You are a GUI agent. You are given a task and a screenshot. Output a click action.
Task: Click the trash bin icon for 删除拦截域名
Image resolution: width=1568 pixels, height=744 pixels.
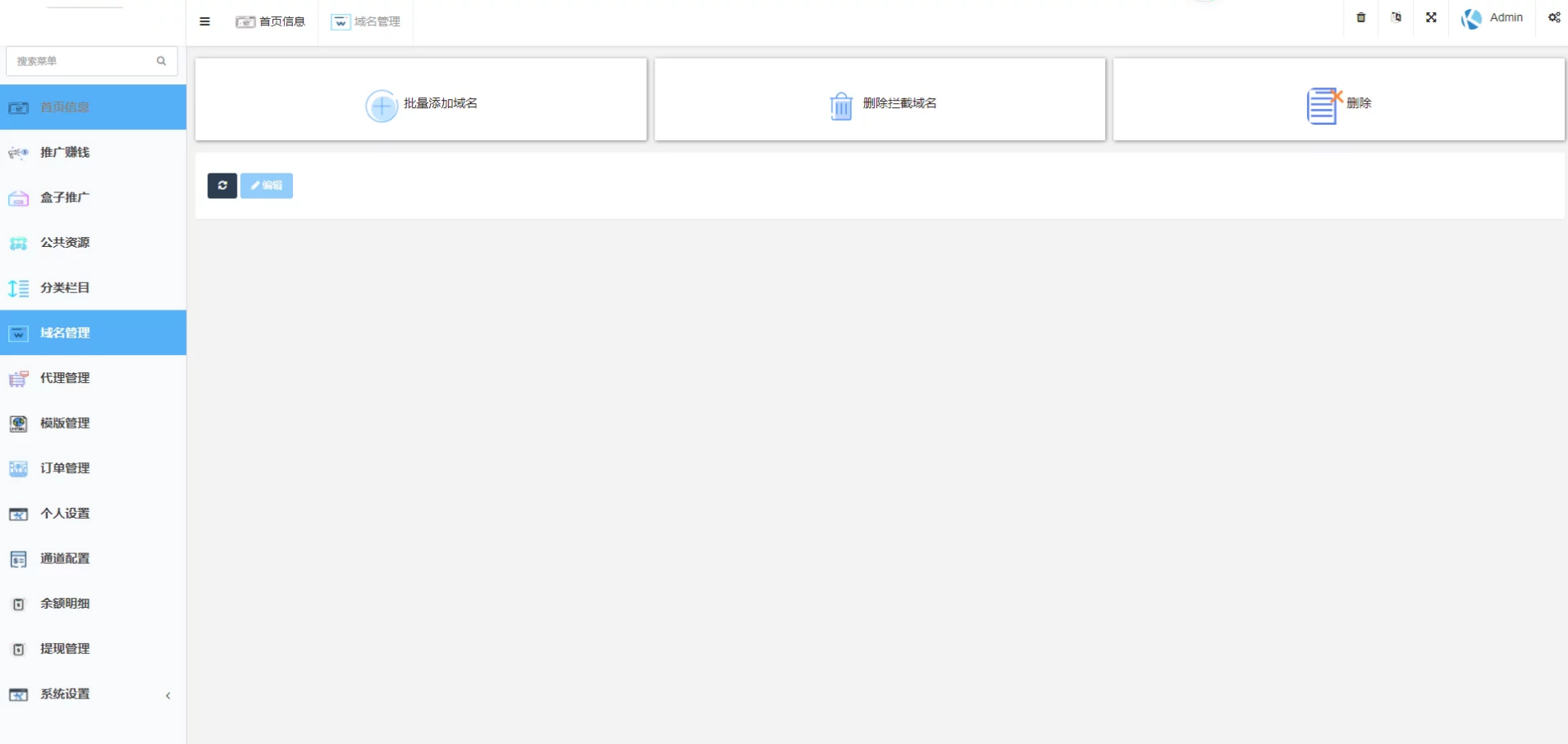point(841,106)
